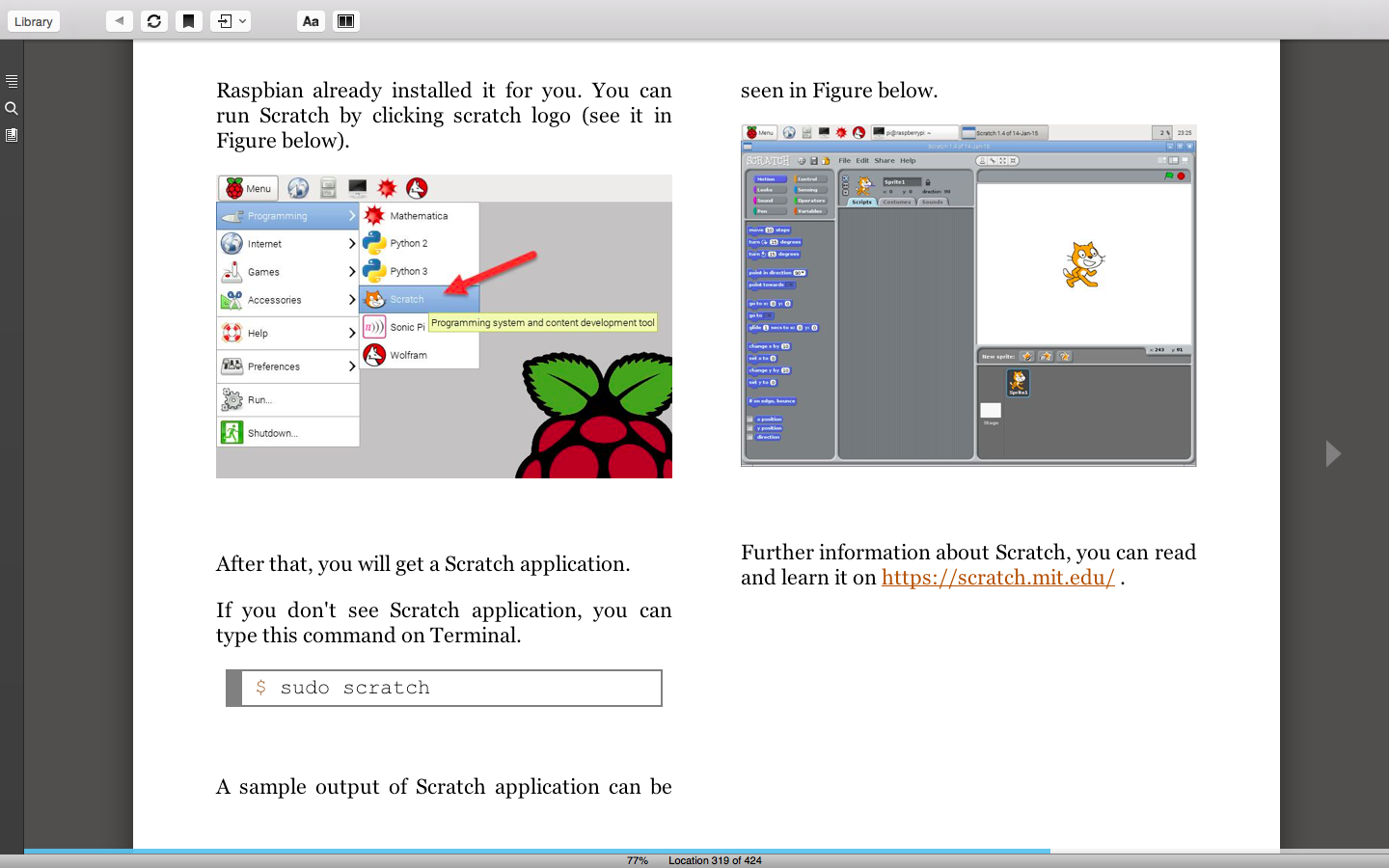Select the Raspberry Pi menu figure
This screenshot has width=1389, height=868.
click(x=444, y=326)
